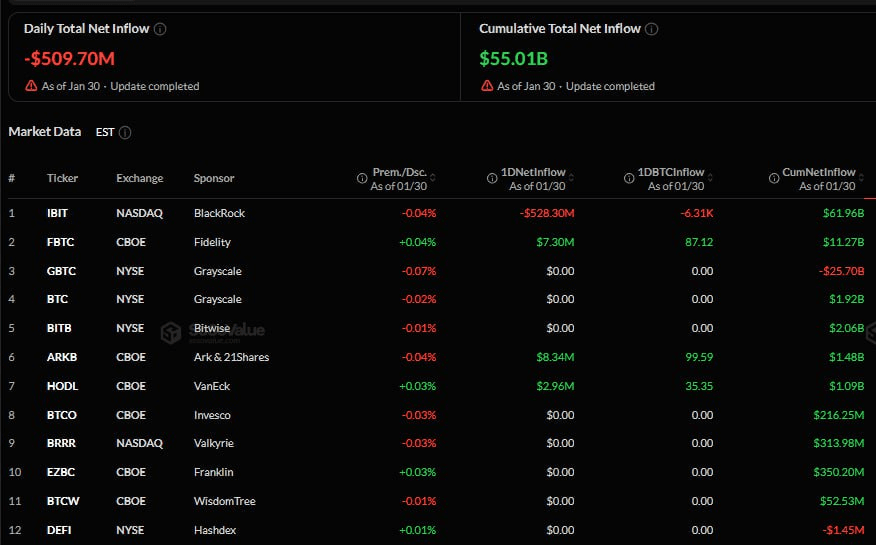Image resolution: width=876 pixels, height=545 pixels.
Task: Click WisdomTree sponsor cell
Action: coord(225,501)
